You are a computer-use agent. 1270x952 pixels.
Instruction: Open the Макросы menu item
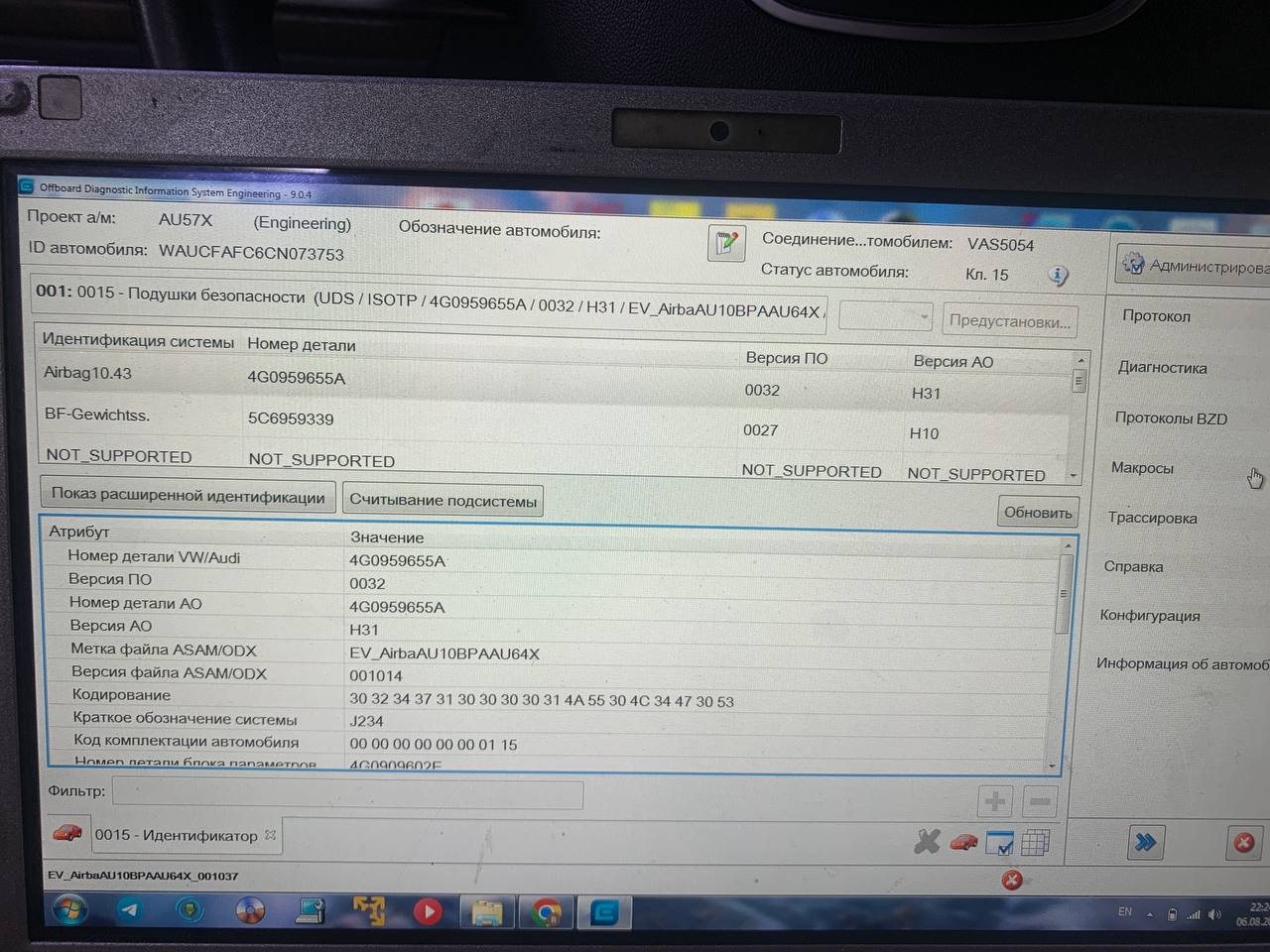(x=1143, y=467)
